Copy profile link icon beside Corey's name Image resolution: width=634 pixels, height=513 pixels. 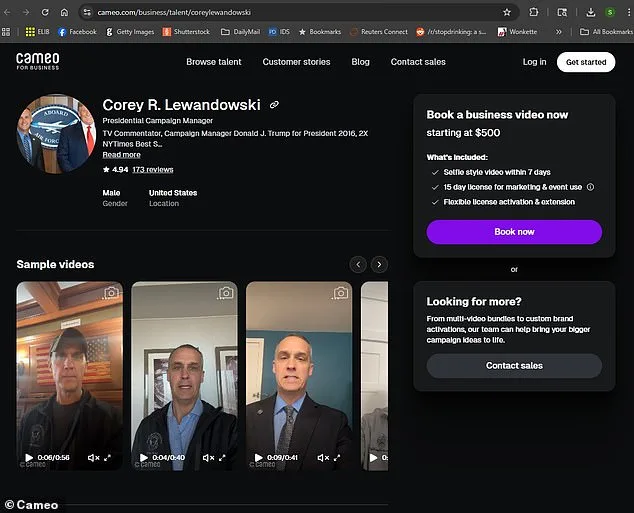pyautogui.click(x=274, y=105)
